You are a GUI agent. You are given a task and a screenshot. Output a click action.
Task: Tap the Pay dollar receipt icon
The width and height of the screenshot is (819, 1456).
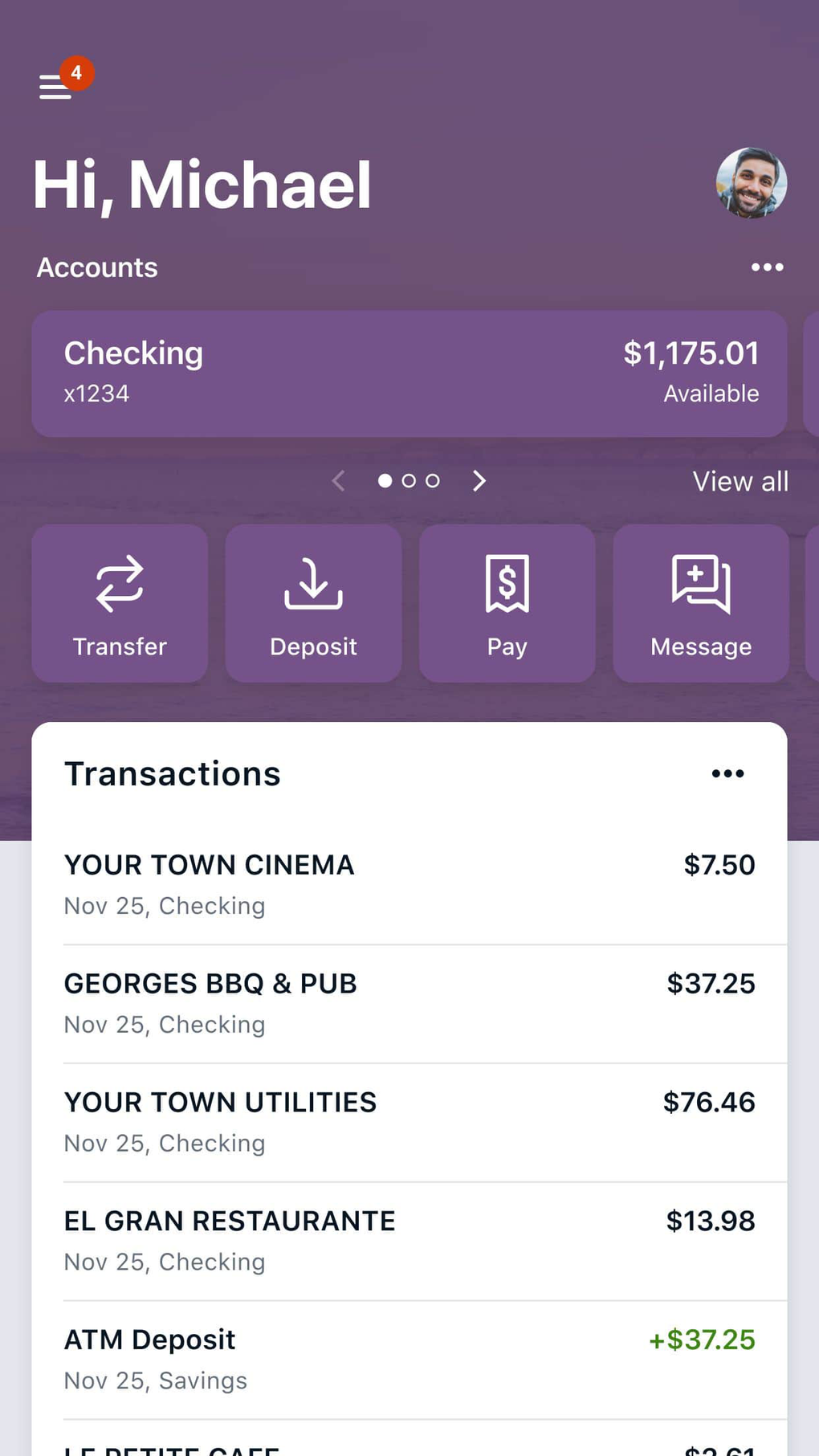[507, 584]
